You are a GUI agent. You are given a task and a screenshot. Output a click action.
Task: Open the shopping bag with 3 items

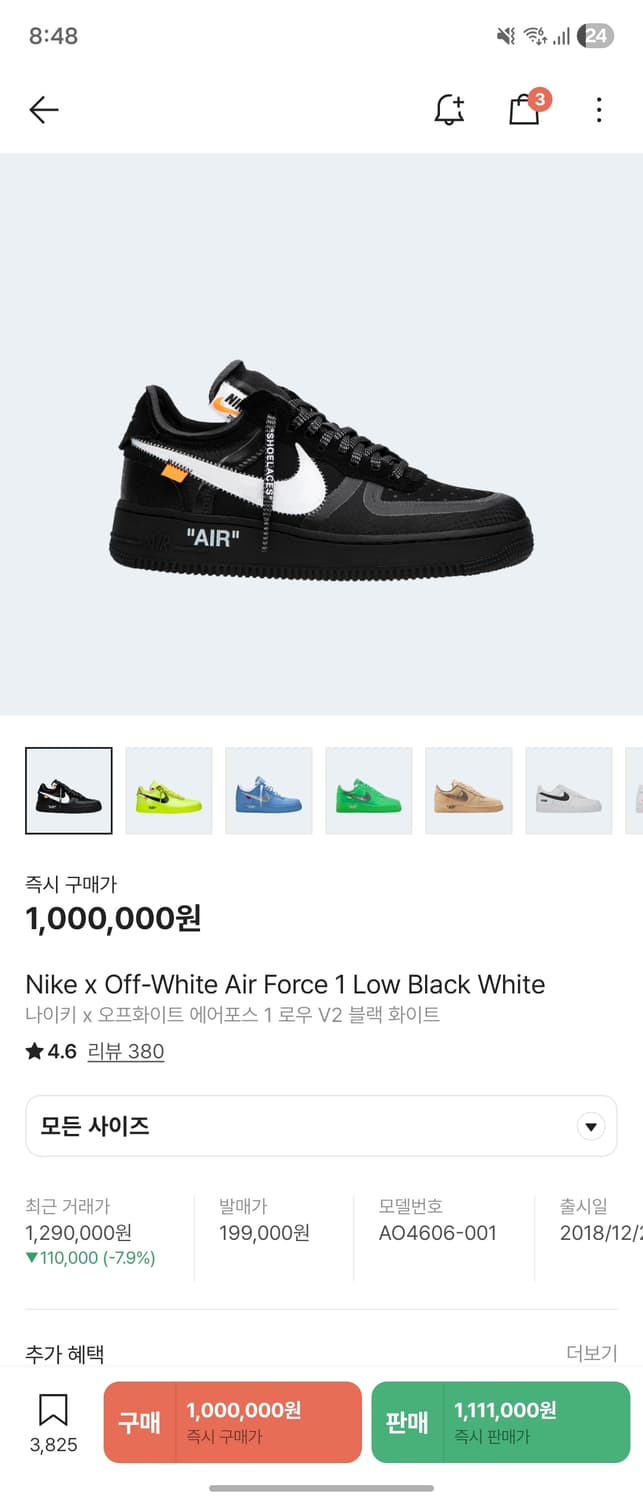pyautogui.click(x=525, y=109)
